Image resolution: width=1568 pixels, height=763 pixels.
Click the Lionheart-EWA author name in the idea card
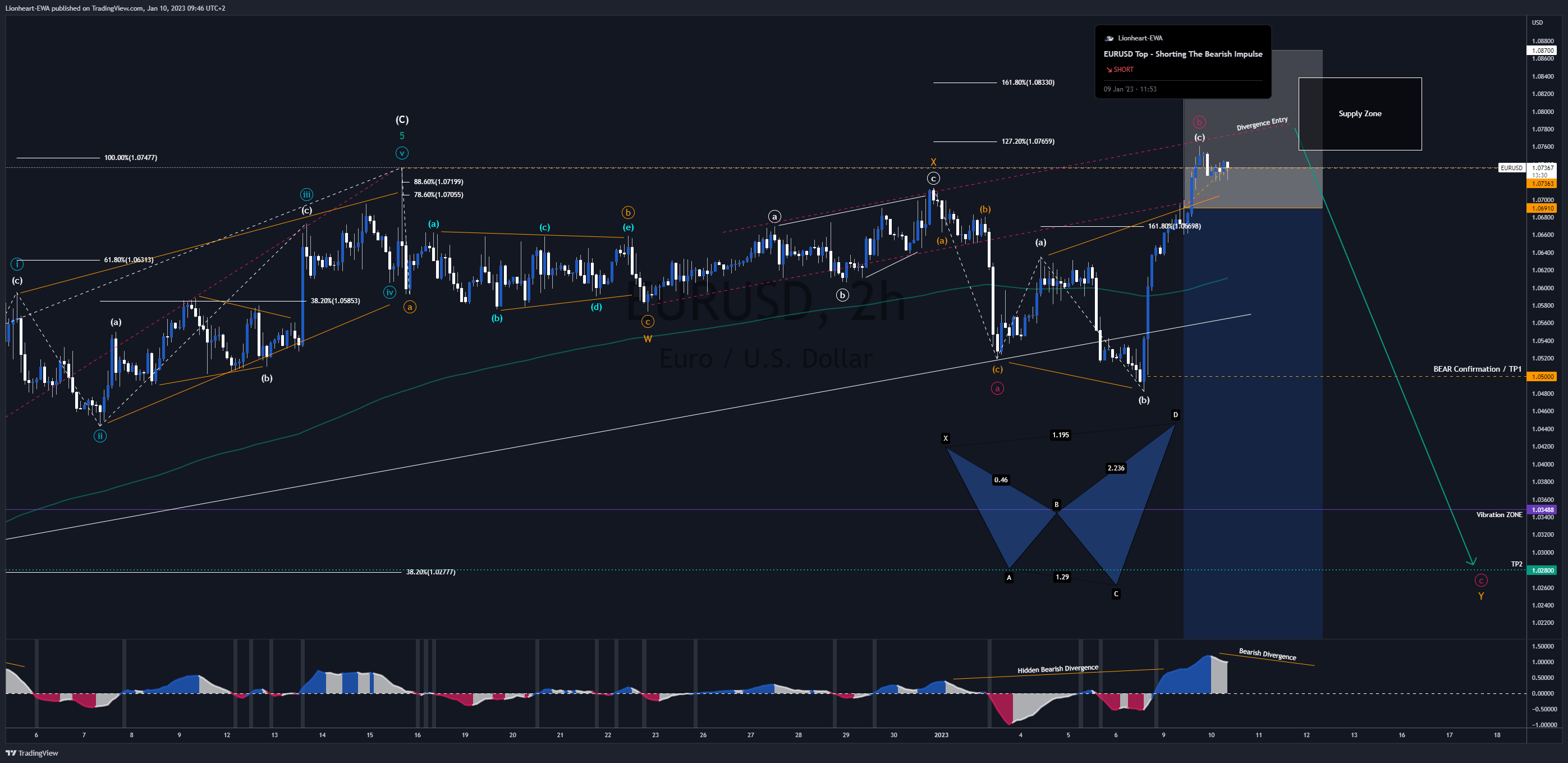coord(1140,38)
